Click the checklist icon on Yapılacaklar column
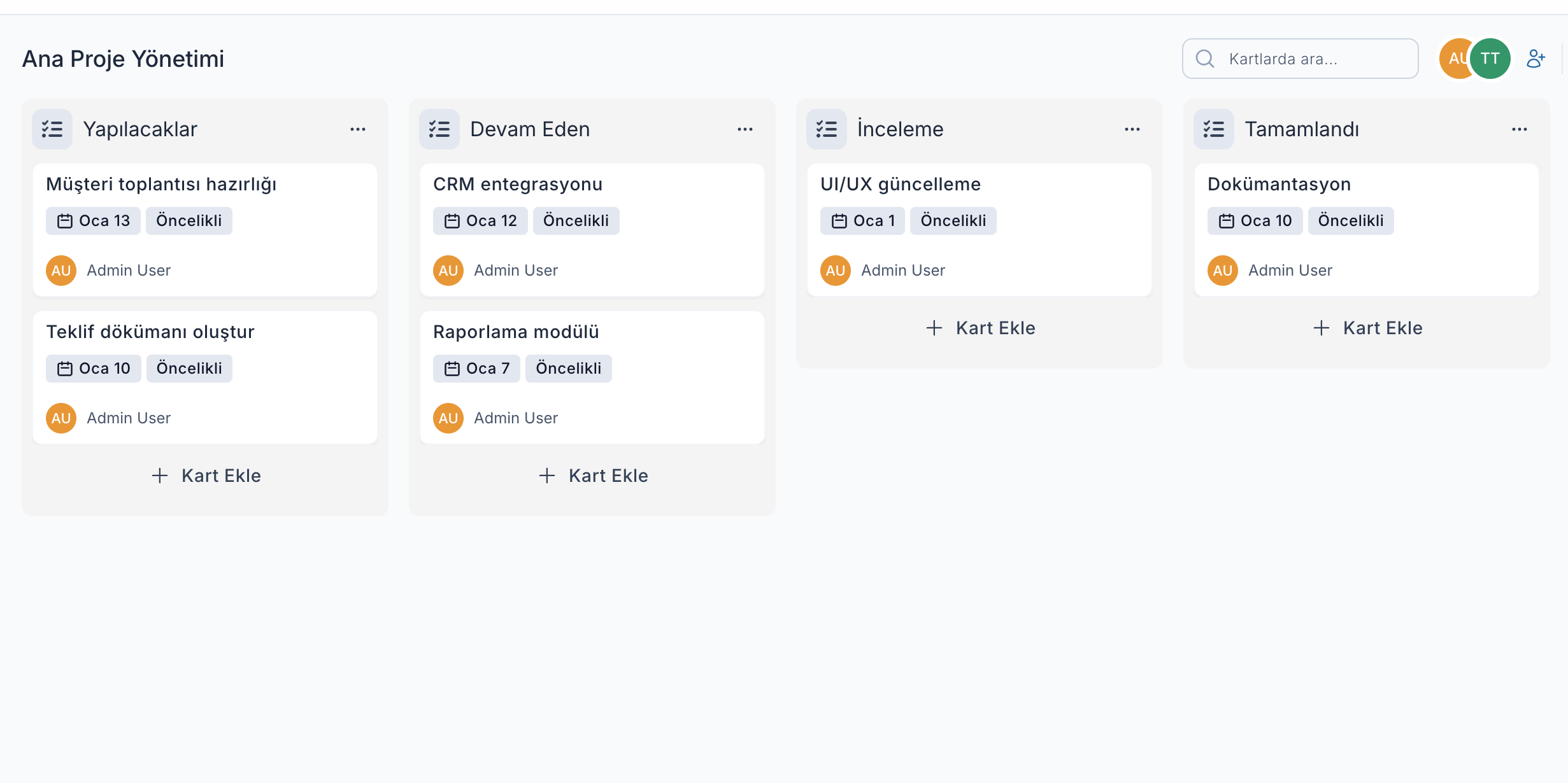 (x=52, y=129)
